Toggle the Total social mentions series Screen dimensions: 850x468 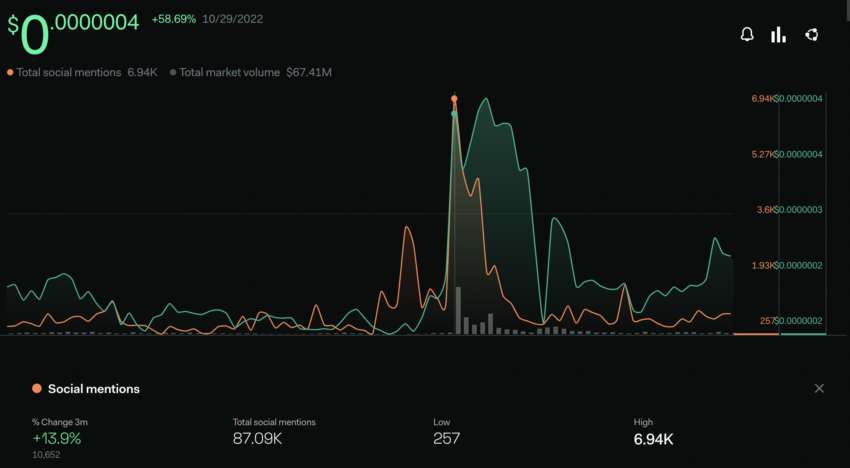pos(82,72)
